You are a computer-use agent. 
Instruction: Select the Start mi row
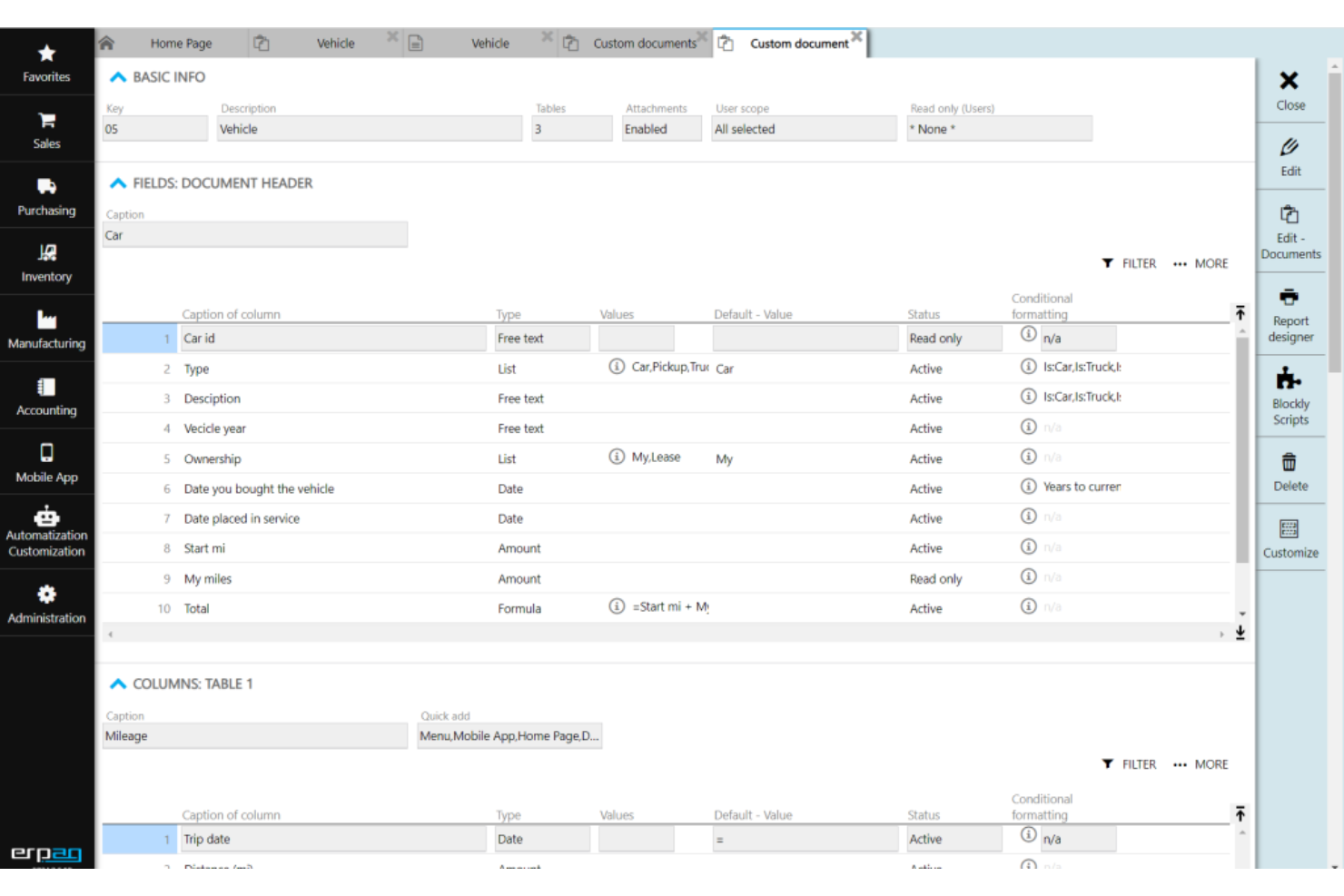[x=666, y=548]
